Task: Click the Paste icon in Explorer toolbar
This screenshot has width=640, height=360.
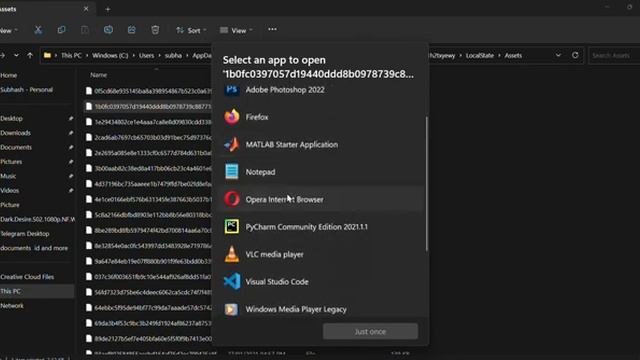Action: (84, 30)
